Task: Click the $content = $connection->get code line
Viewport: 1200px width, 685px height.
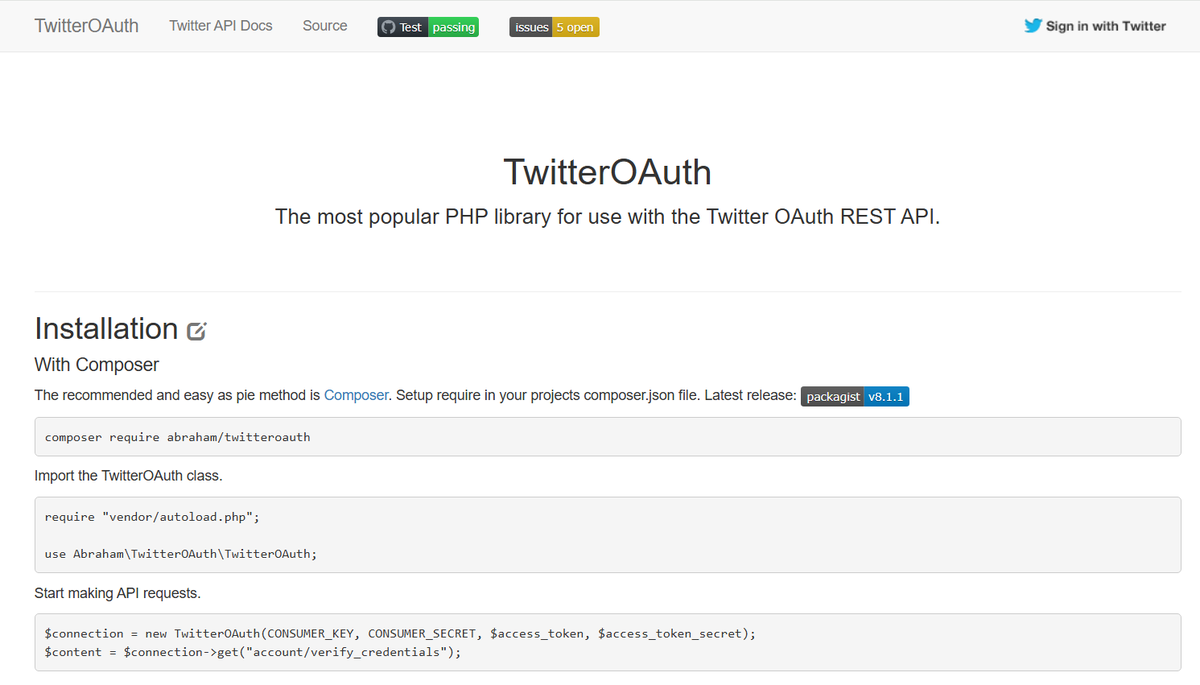Action: [253, 652]
